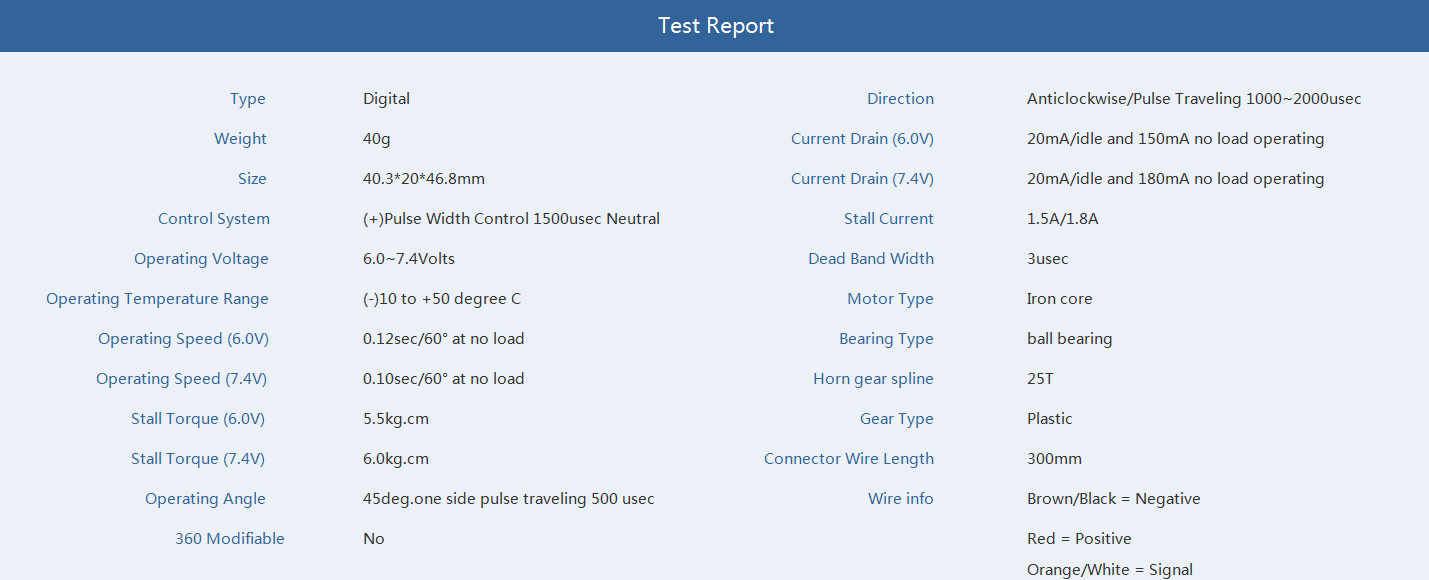
Task: Select the Orange/White = Signal text
Action: tap(1110, 570)
